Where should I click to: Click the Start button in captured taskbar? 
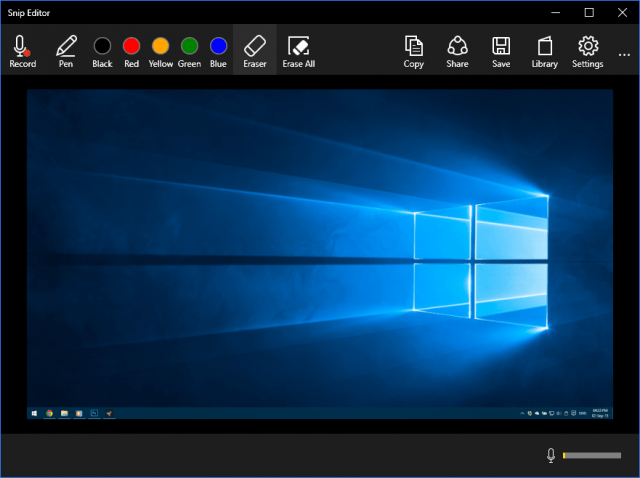[34, 413]
